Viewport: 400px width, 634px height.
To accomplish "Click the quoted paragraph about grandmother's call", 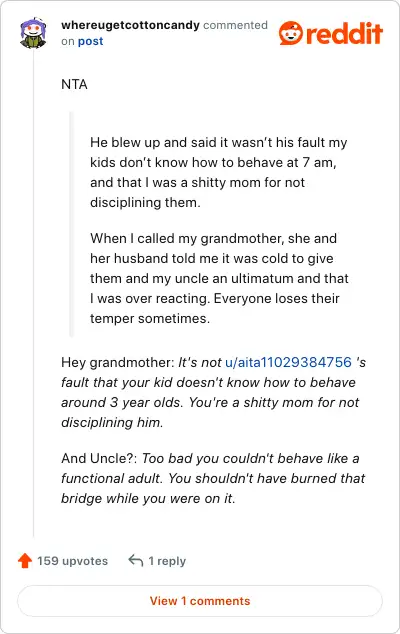I will pos(219,278).
